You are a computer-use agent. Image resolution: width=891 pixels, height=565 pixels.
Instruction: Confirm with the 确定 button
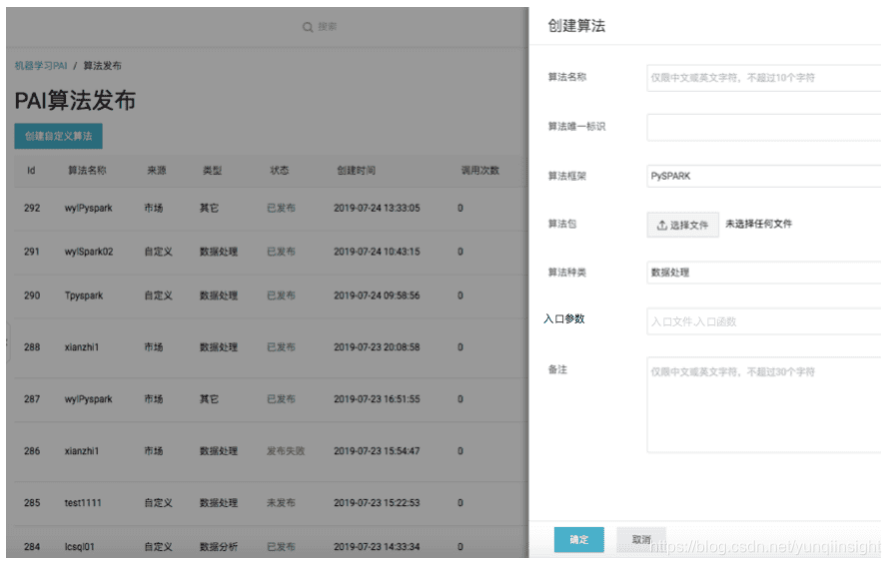click(579, 539)
